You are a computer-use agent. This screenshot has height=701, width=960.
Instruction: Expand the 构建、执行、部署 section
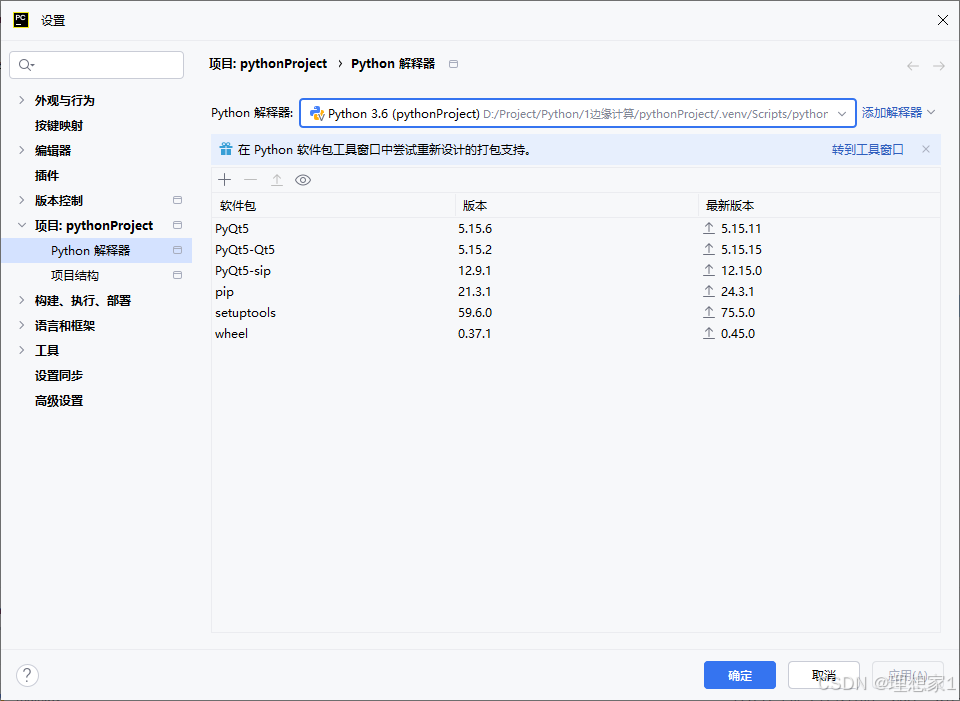click(22, 300)
